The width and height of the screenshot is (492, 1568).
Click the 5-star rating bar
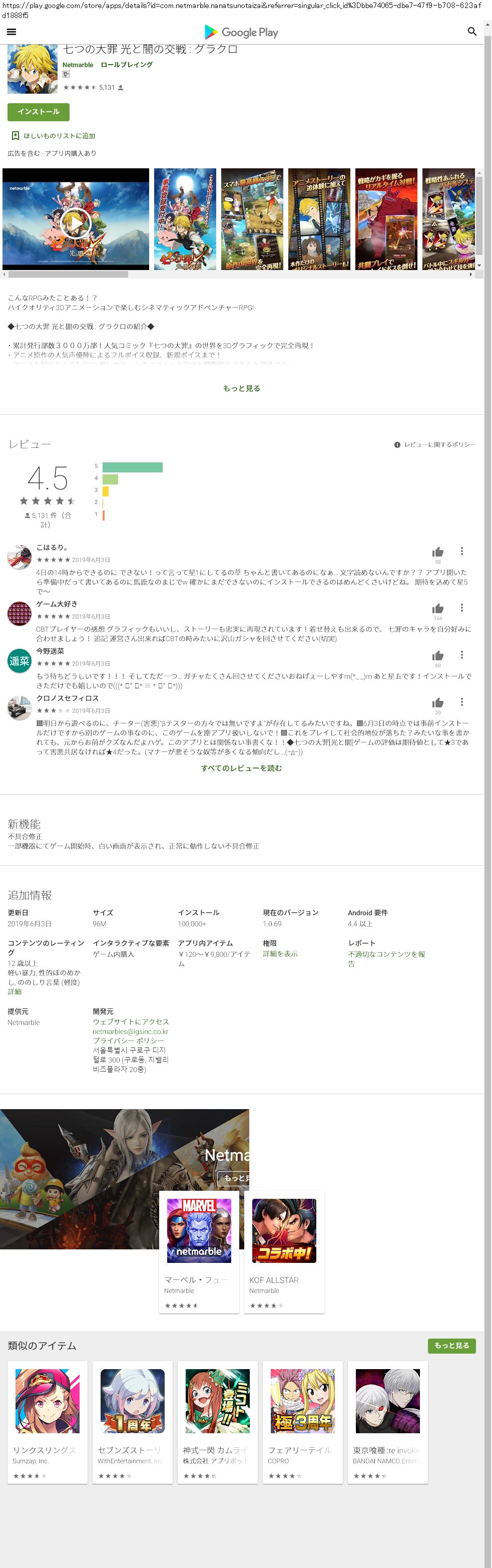[x=133, y=467]
